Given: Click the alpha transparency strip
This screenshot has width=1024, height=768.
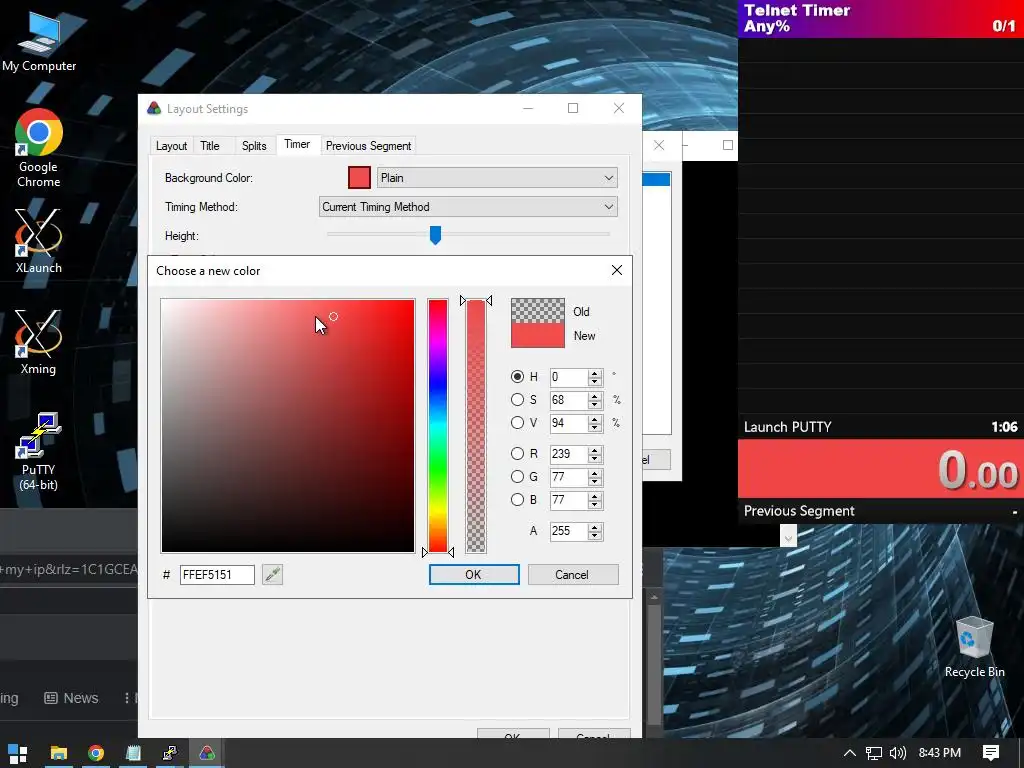Looking at the screenshot, I should (475, 426).
